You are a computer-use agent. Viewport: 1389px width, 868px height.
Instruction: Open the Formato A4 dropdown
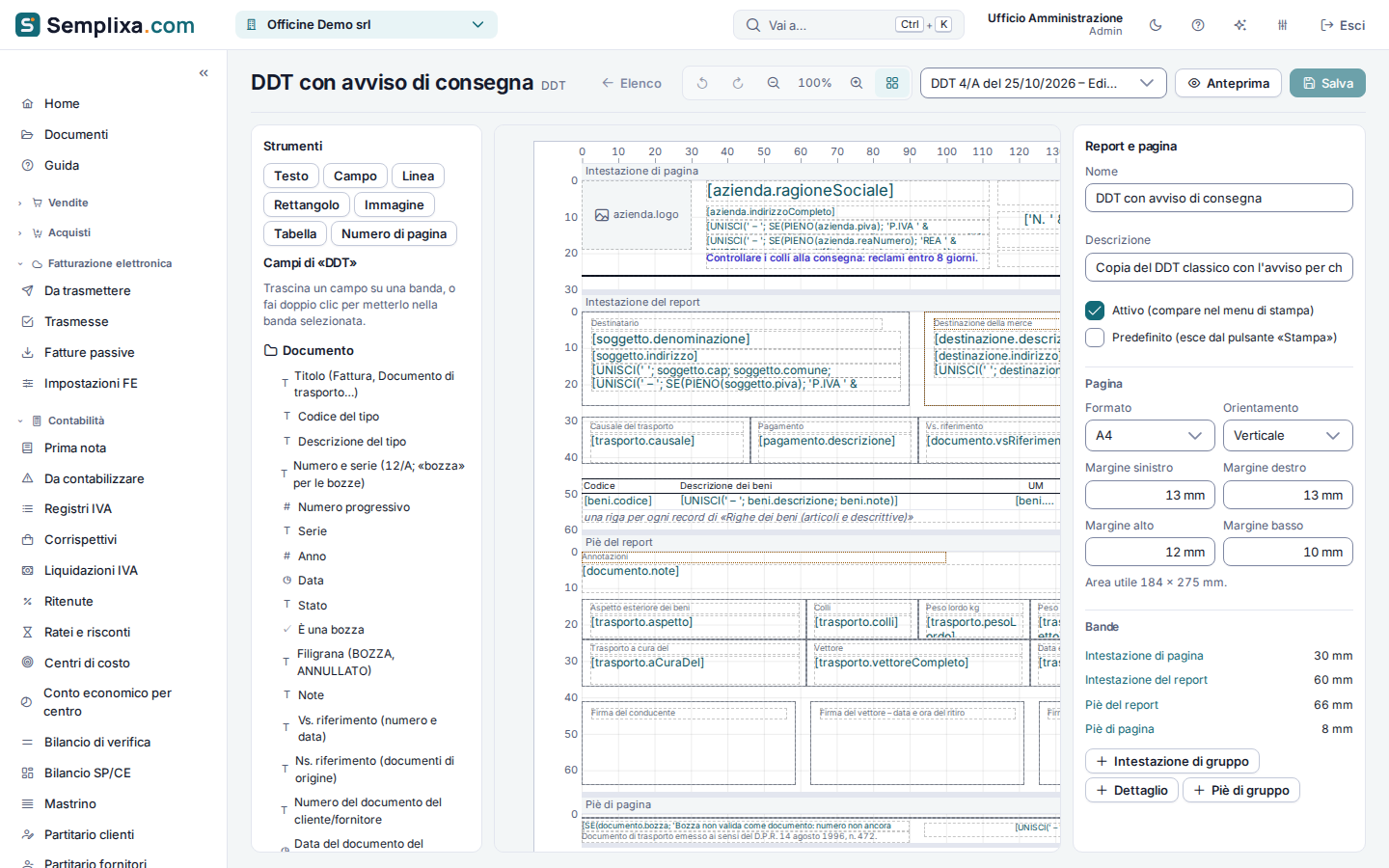tap(1150, 436)
